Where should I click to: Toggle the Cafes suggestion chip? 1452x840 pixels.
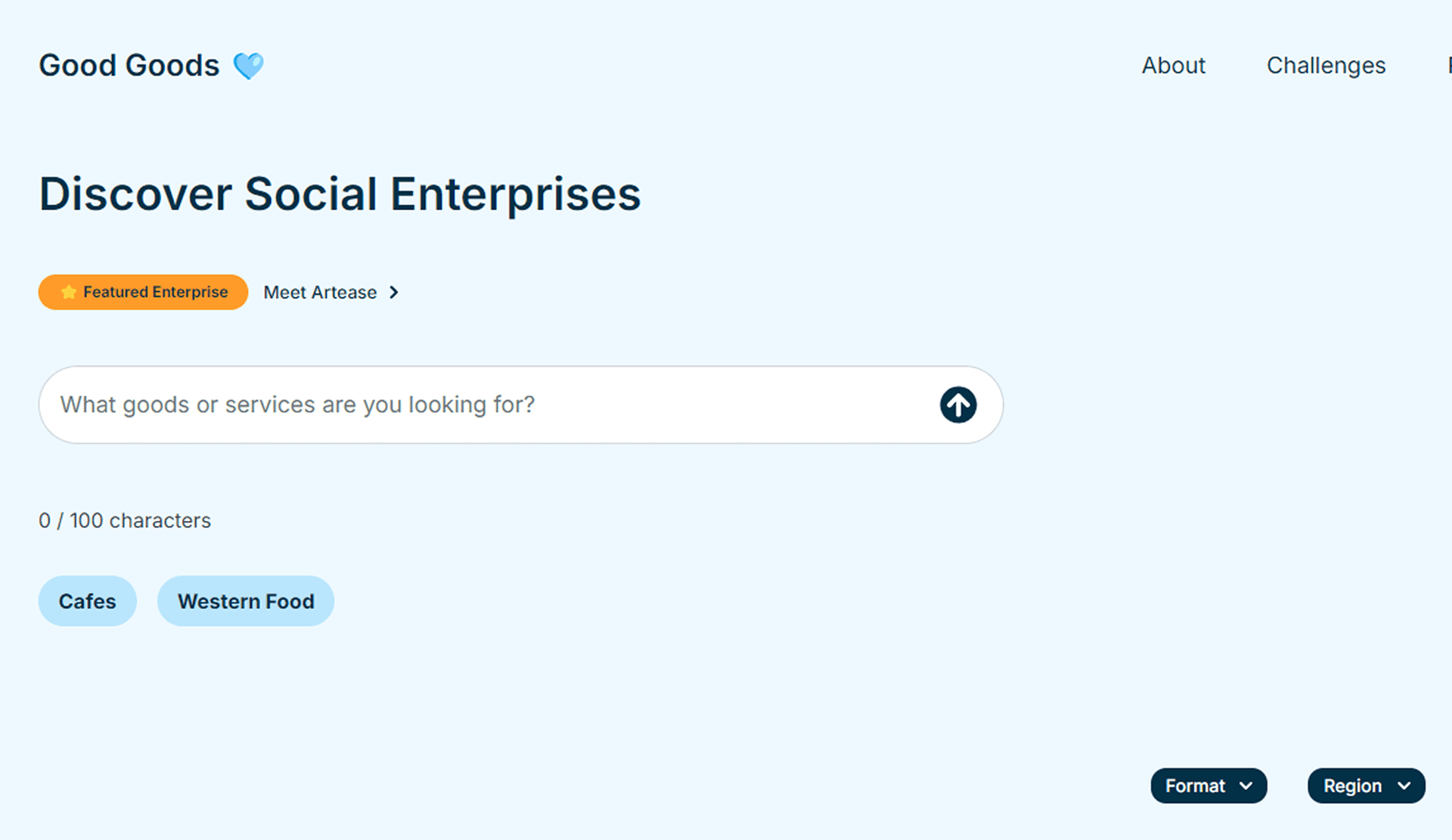coord(88,601)
